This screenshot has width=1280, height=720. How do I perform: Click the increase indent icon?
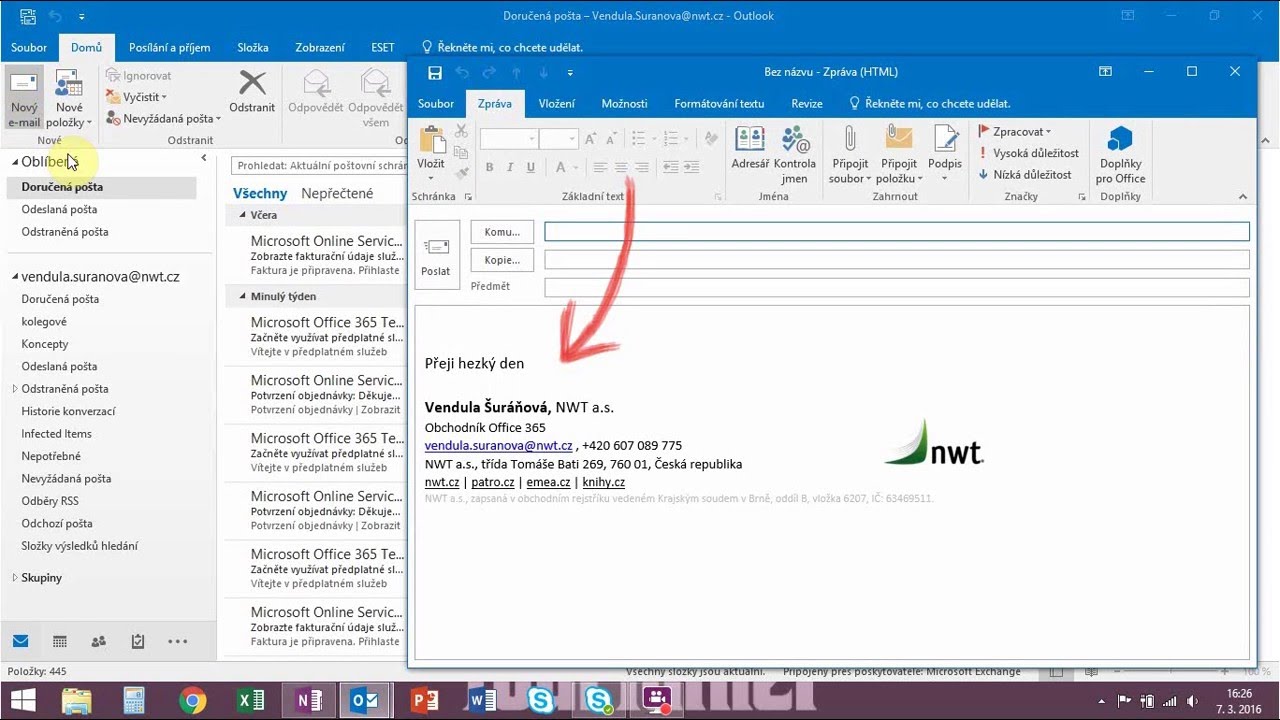click(x=692, y=167)
